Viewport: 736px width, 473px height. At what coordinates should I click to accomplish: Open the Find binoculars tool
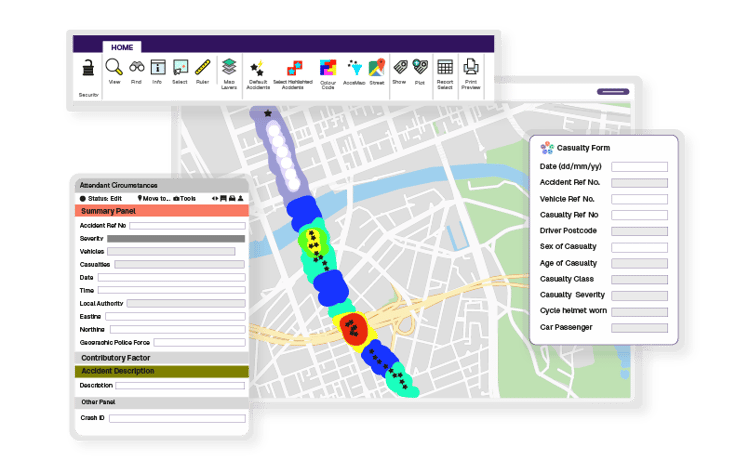137,67
